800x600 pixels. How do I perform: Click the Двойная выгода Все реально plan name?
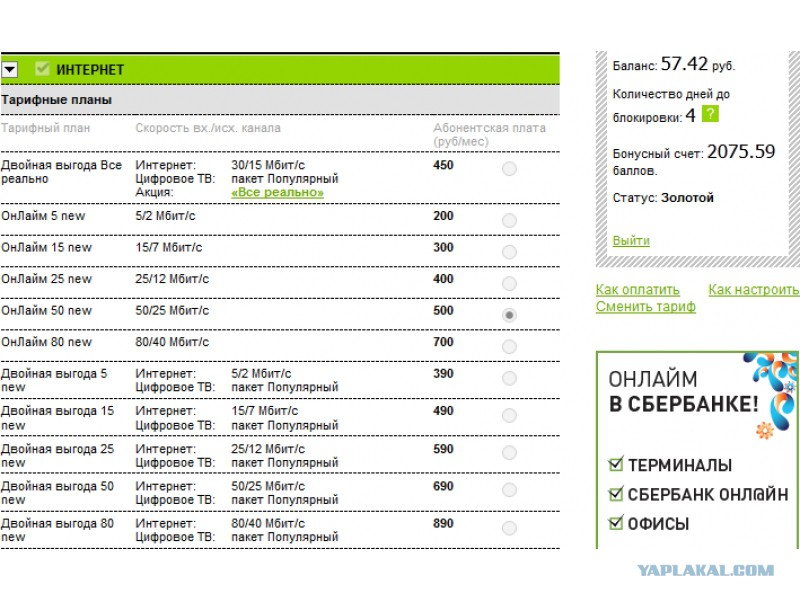[x=61, y=172]
